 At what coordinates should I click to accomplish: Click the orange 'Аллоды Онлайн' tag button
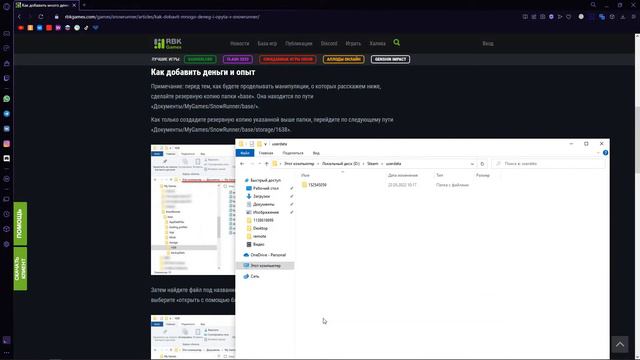(x=344, y=59)
